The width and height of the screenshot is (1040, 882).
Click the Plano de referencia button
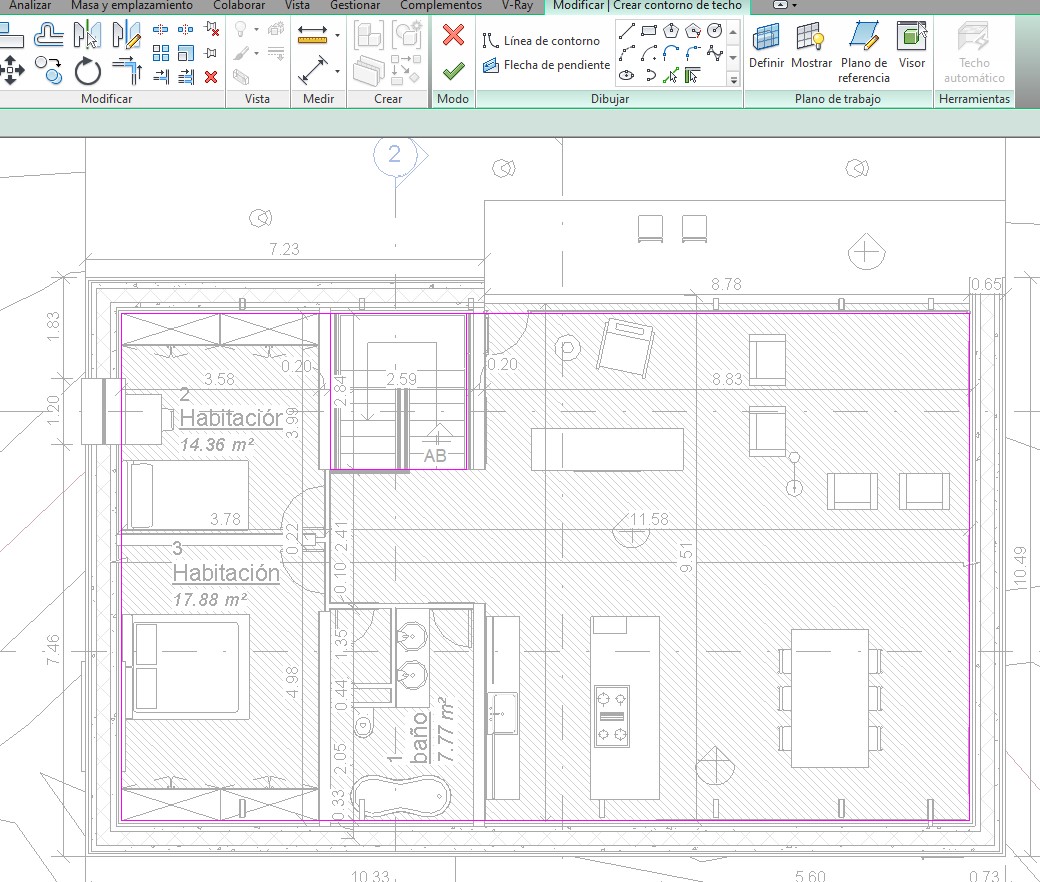pos(863,48)
